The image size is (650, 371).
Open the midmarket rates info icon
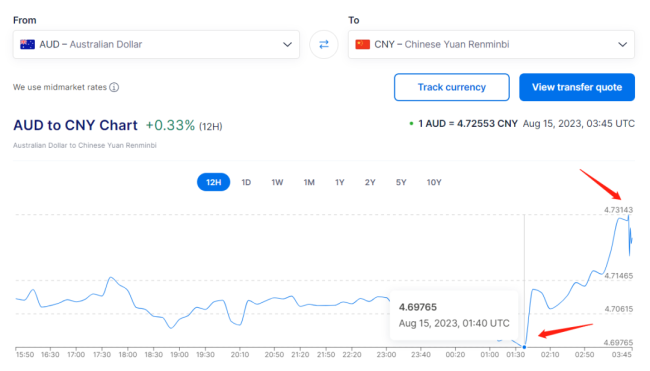click(114, 87)
